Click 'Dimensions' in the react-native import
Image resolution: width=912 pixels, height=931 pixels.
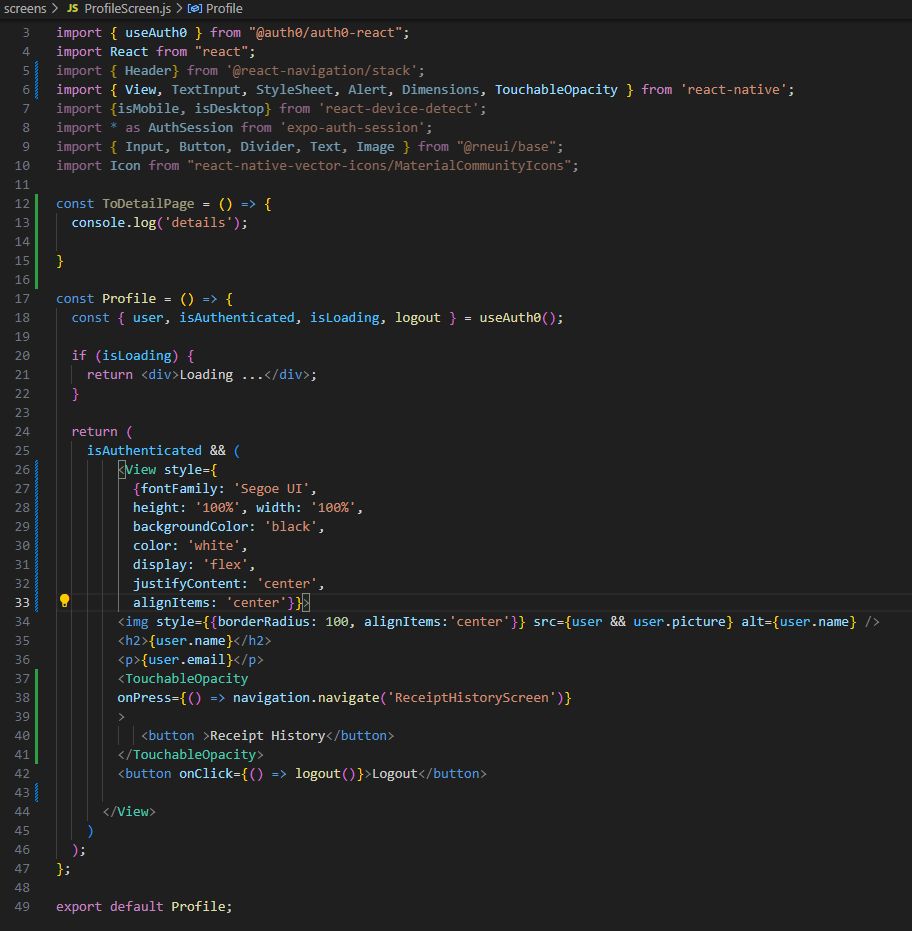pos(441,90)
